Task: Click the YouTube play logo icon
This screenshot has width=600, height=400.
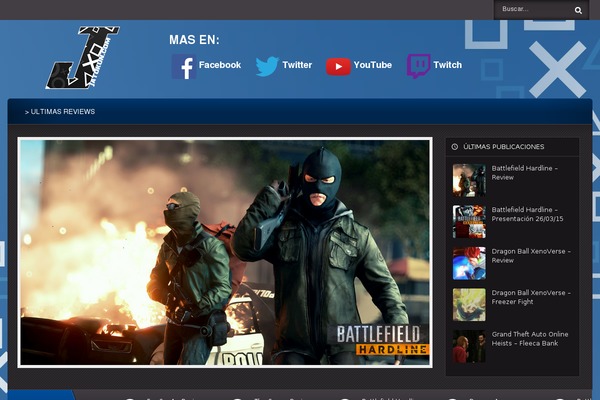Action: (x=338, y=67)
